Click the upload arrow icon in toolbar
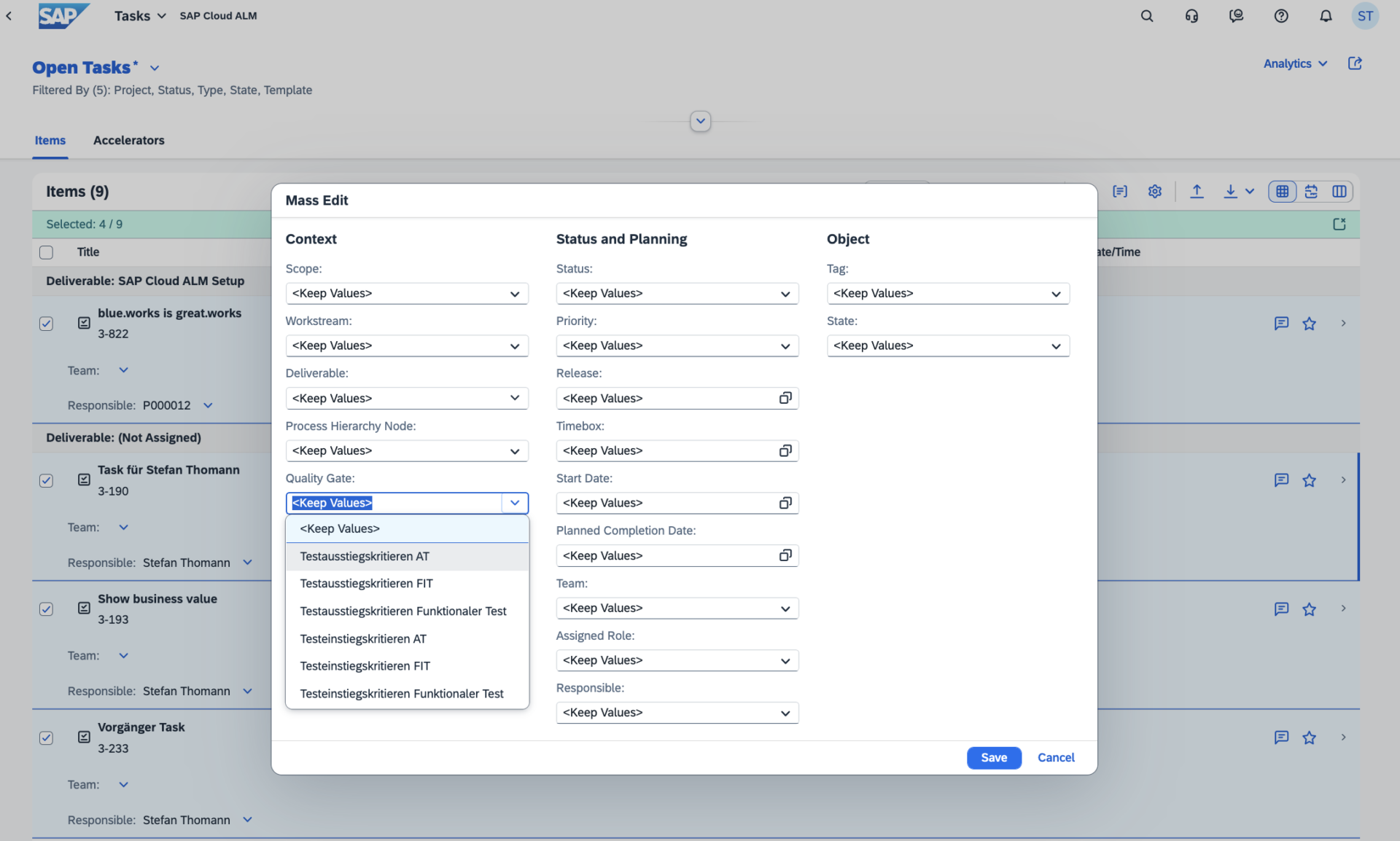The width and height of the screenshot is (1400, 841). pyautogui.click(x=1197, y=192)
